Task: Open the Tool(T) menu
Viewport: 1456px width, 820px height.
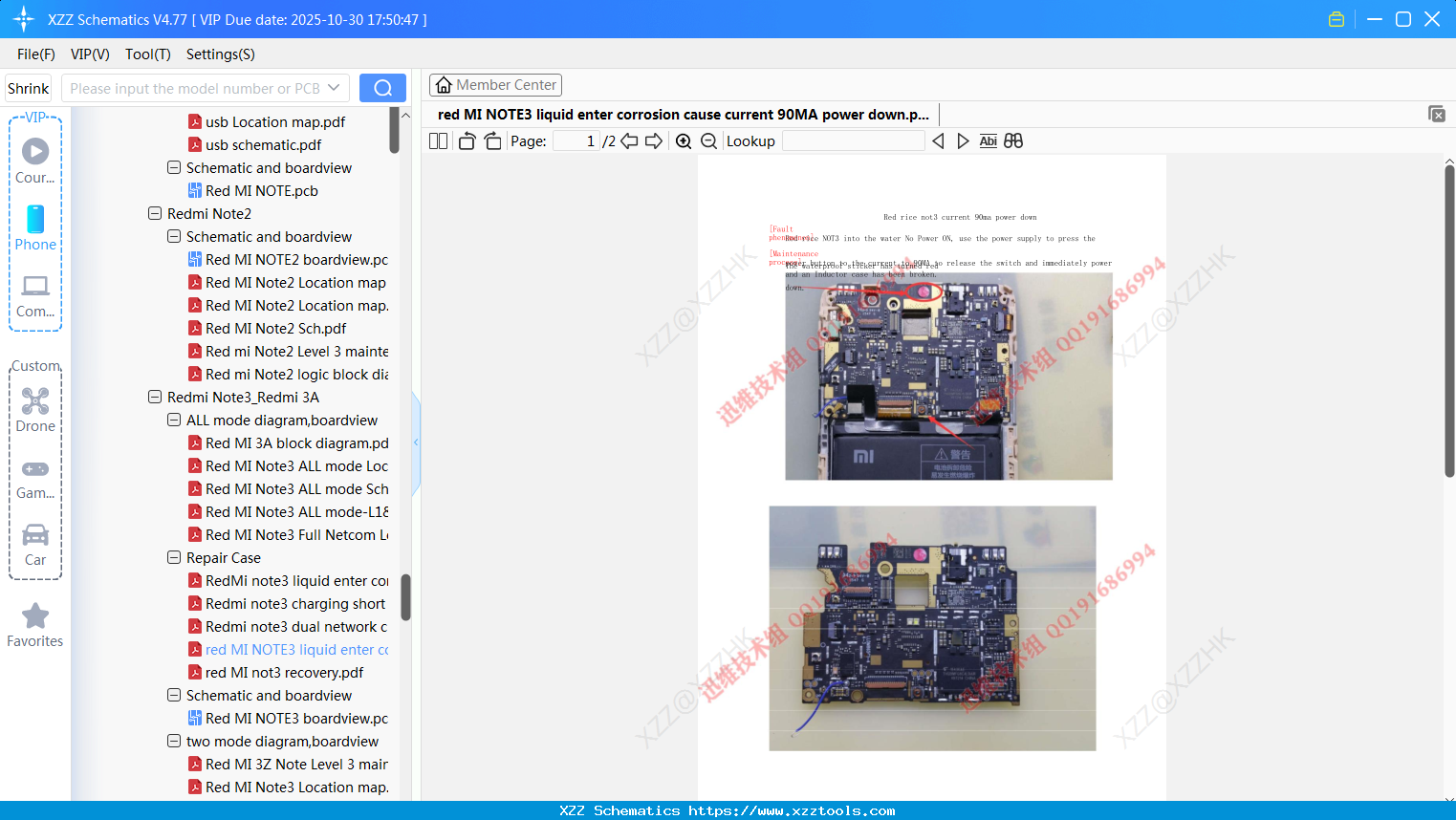Action: 147,54
